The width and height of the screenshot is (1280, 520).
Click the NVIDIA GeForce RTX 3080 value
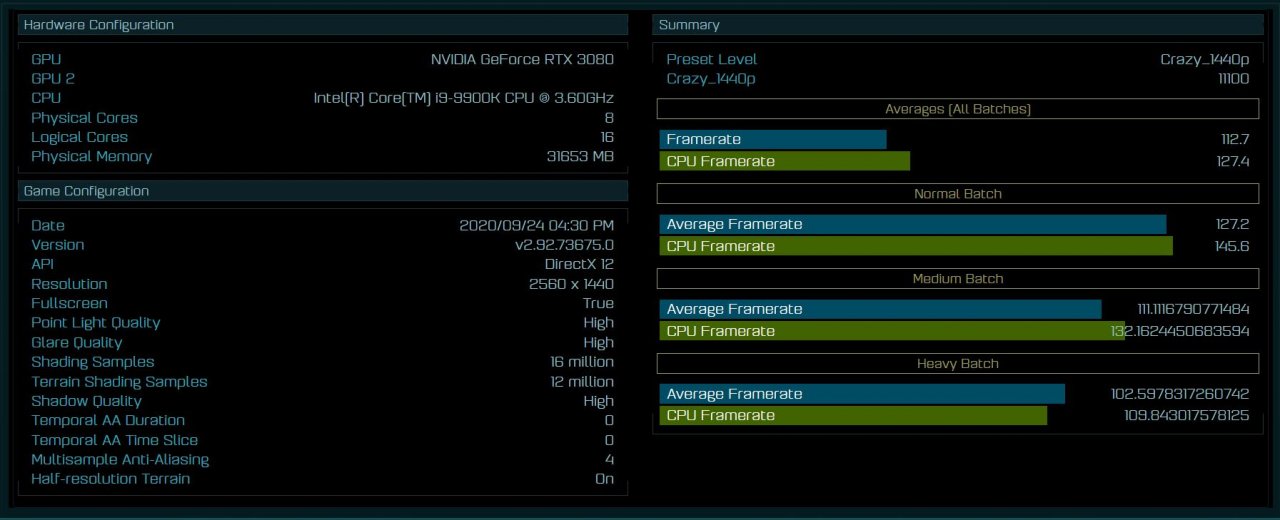point(522,59)
